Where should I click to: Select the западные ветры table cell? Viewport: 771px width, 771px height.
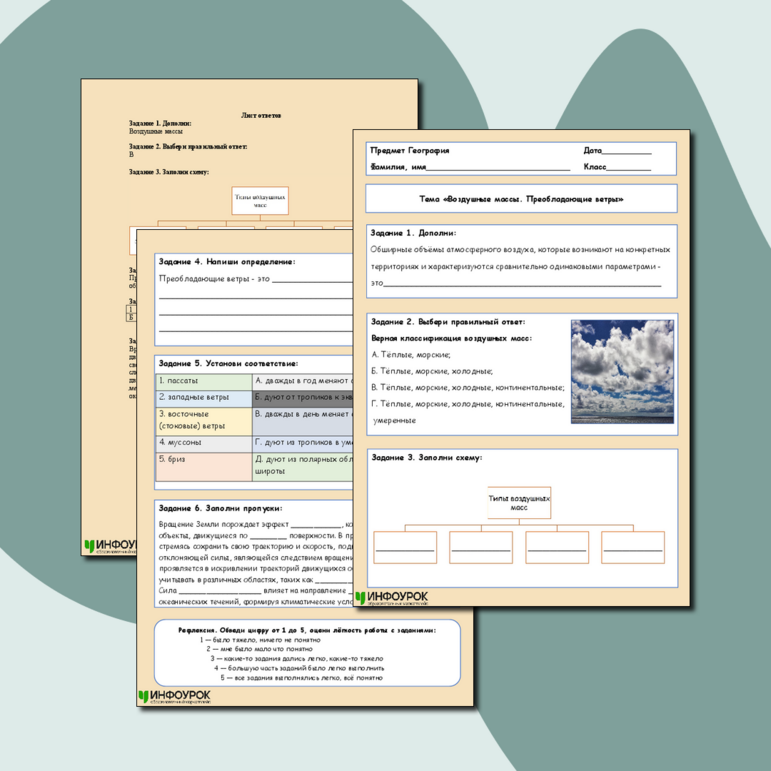point(203,397)
